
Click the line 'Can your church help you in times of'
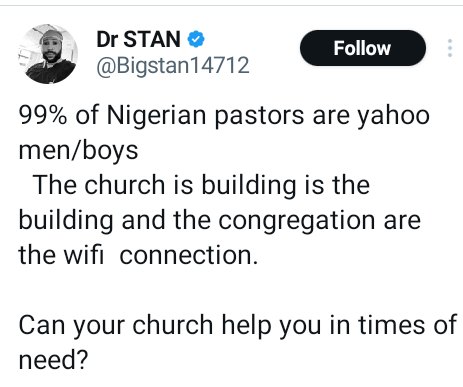237,325
